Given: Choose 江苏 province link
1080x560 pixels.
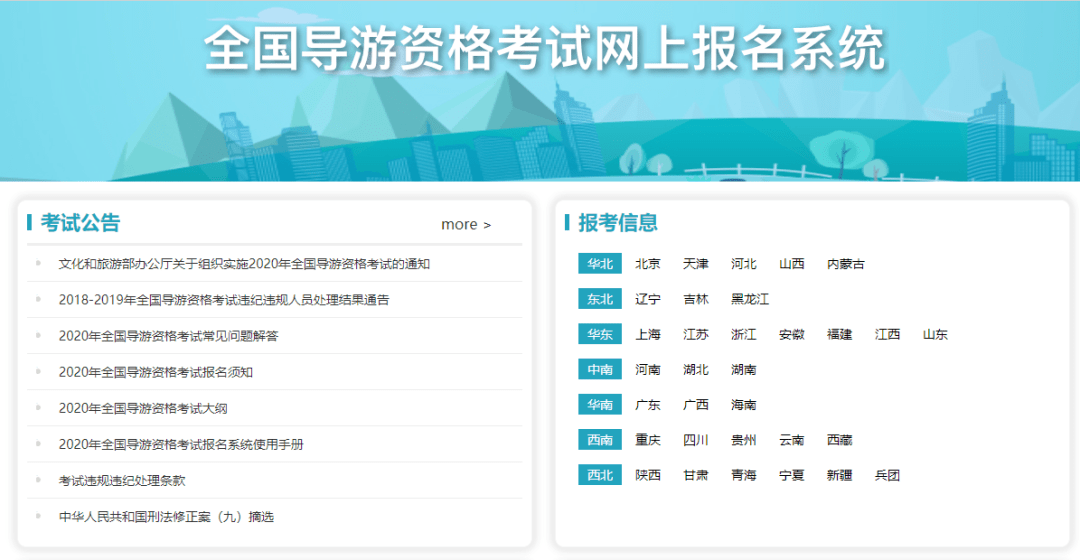Looking at the screenshot, I should [696, 334].
